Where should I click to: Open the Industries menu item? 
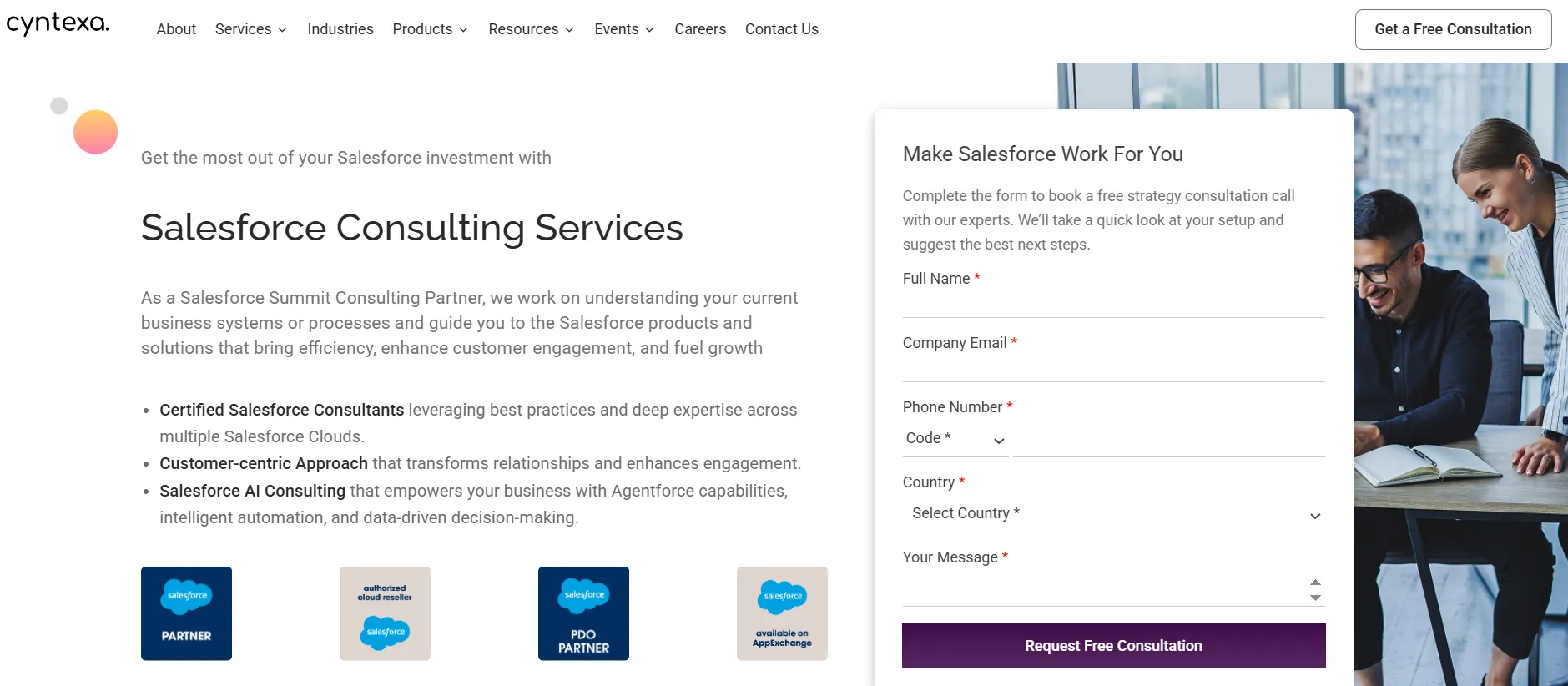340,29
